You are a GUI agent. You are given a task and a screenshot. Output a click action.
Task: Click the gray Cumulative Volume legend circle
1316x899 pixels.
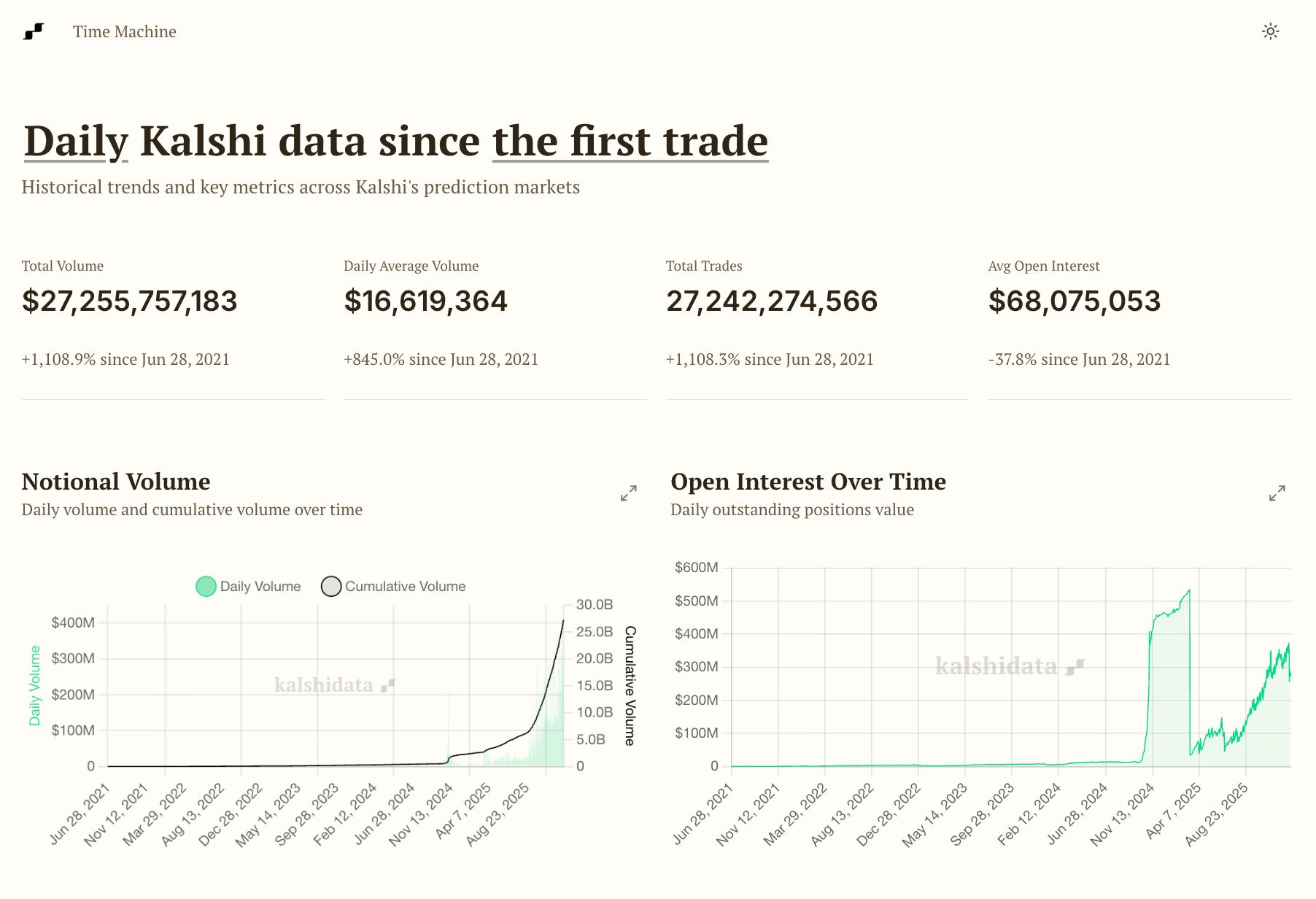(331, 586)
